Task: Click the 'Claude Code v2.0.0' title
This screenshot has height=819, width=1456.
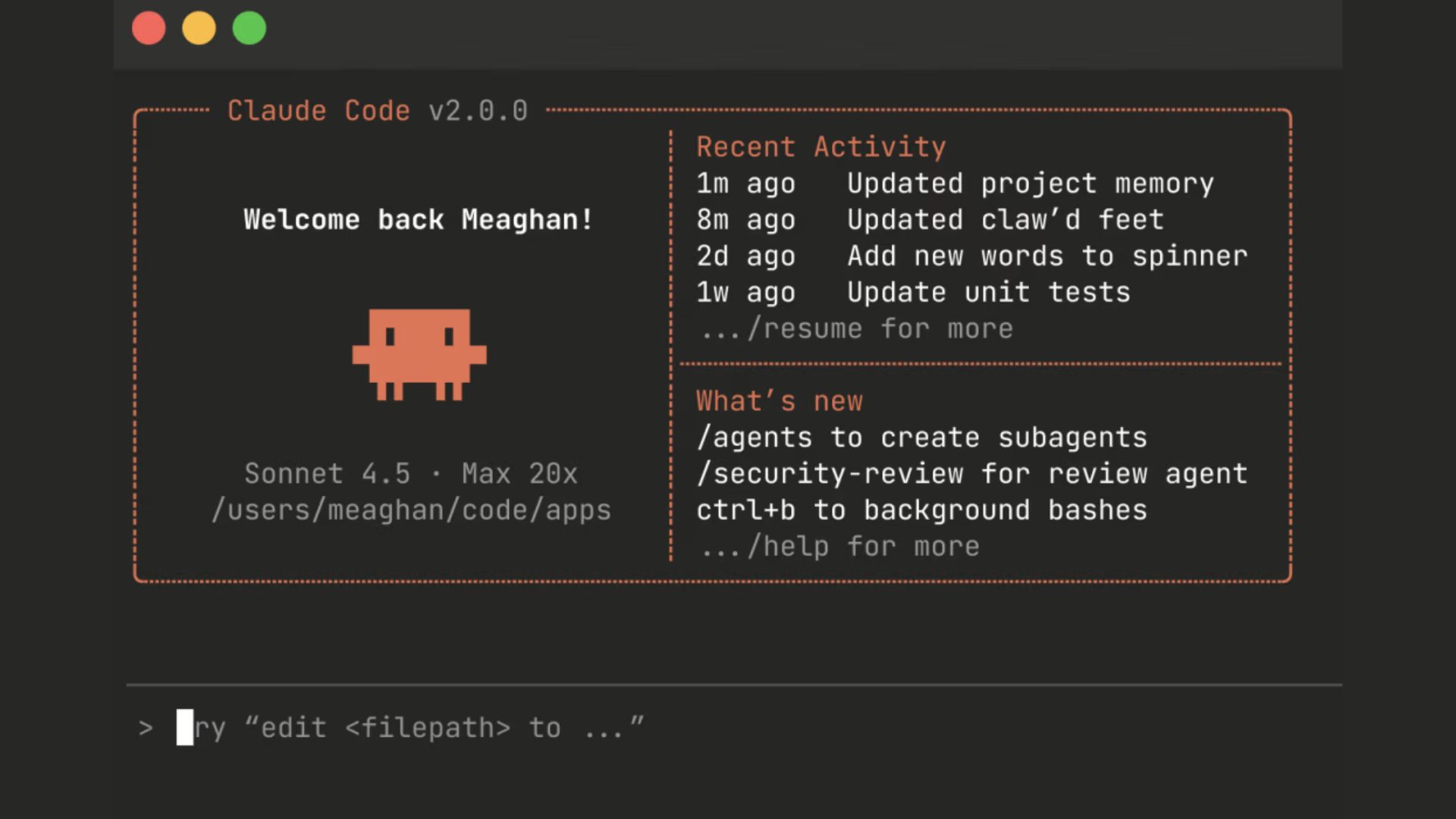Action: (378, 111)
